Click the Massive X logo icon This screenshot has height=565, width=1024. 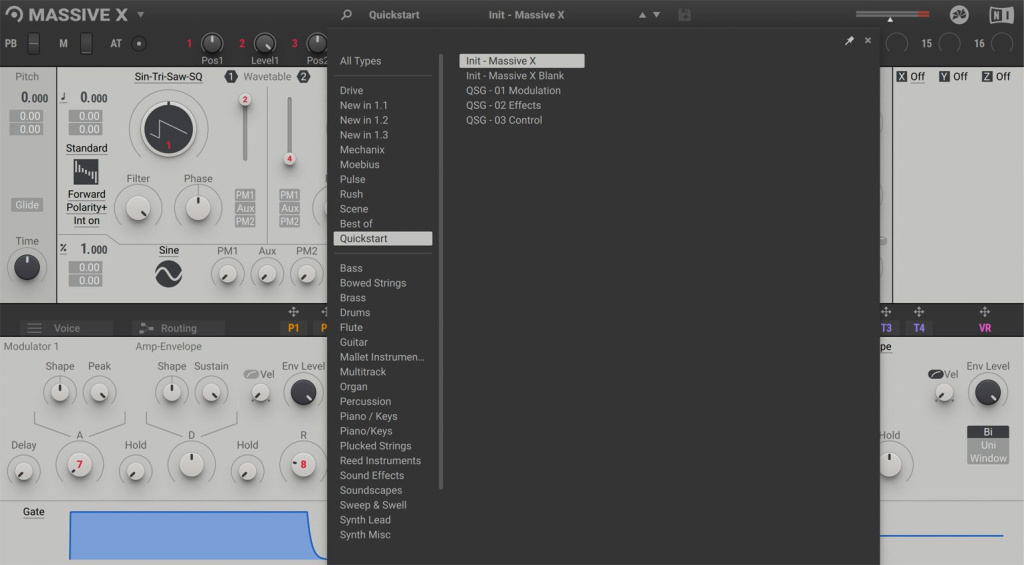click(14, 14)
